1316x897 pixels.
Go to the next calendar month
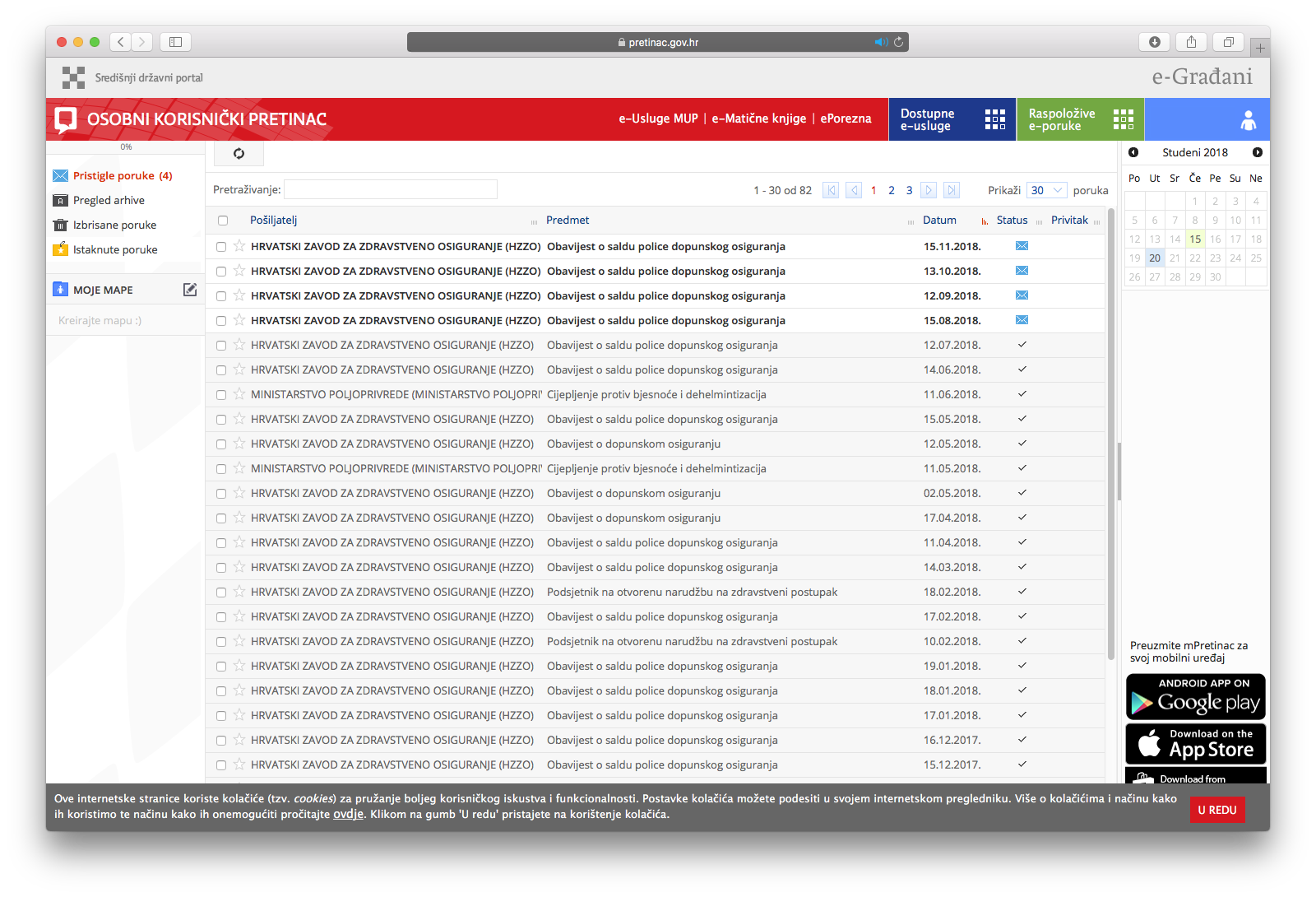tap(1257, 152)
